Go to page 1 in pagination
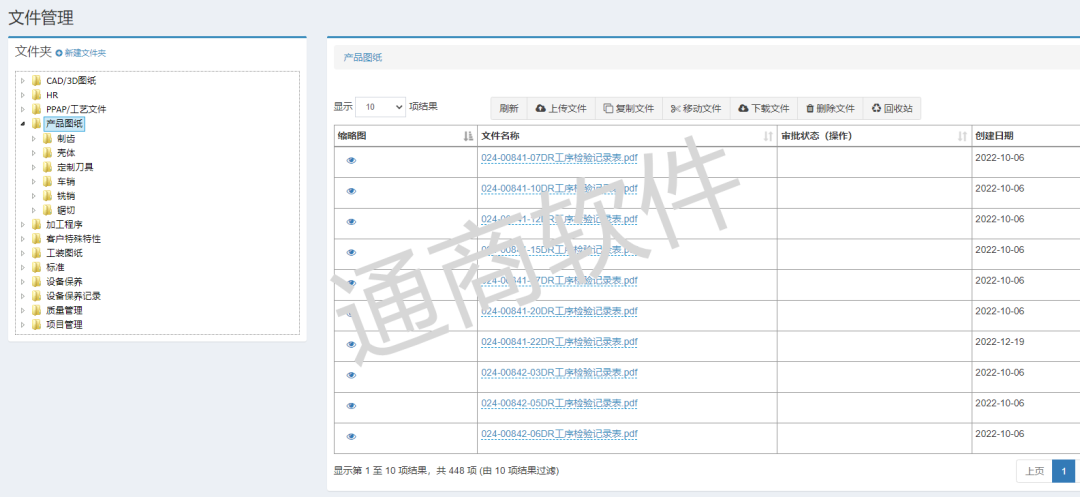Image resolution: width=1080 pixels, height=497 pixels. pos(1063,471)
